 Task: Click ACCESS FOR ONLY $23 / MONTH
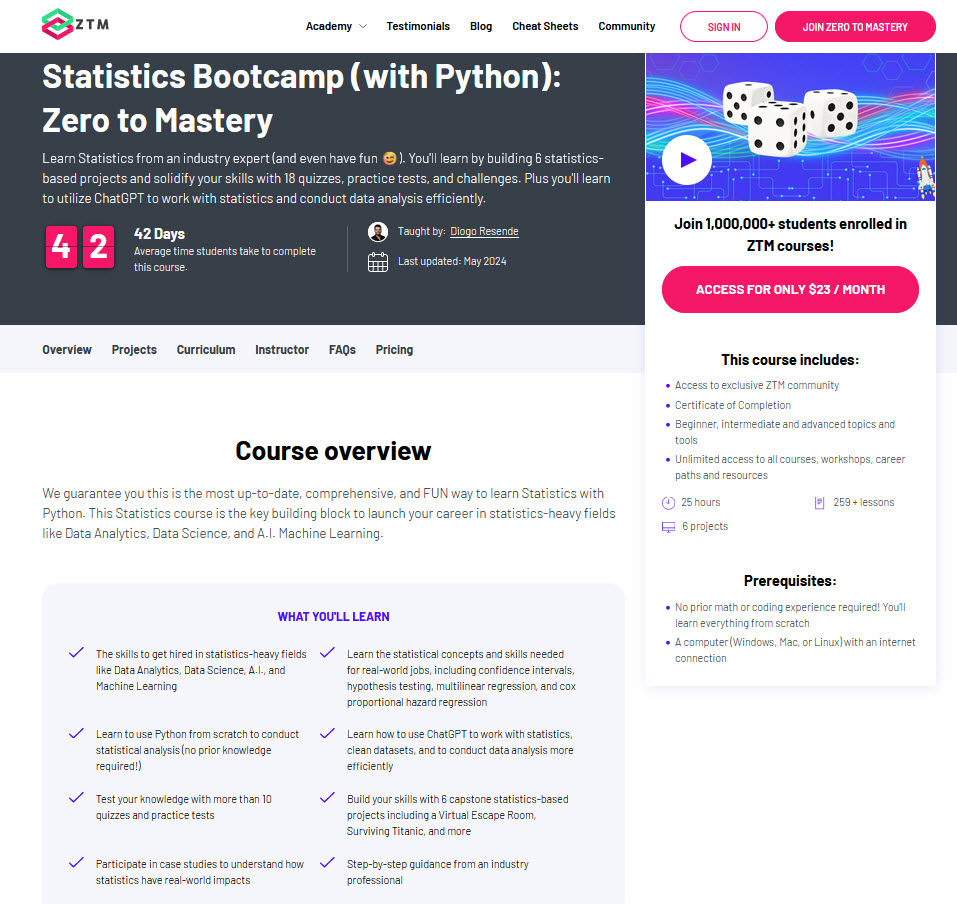790,289
